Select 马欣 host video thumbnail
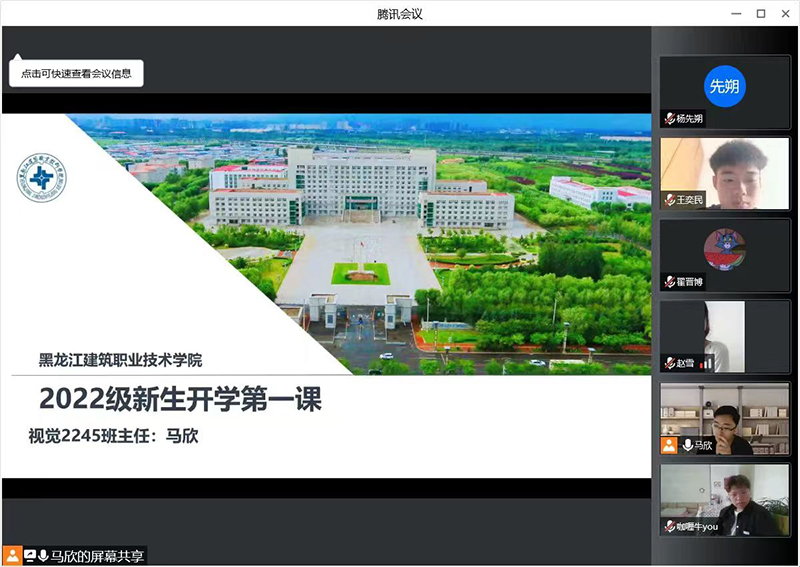Screen dimensions: 800x567 (x=724, y=418)
